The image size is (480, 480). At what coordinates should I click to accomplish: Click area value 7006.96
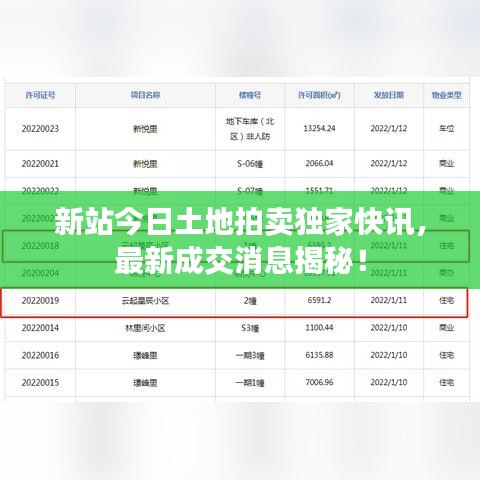point(319,382)
